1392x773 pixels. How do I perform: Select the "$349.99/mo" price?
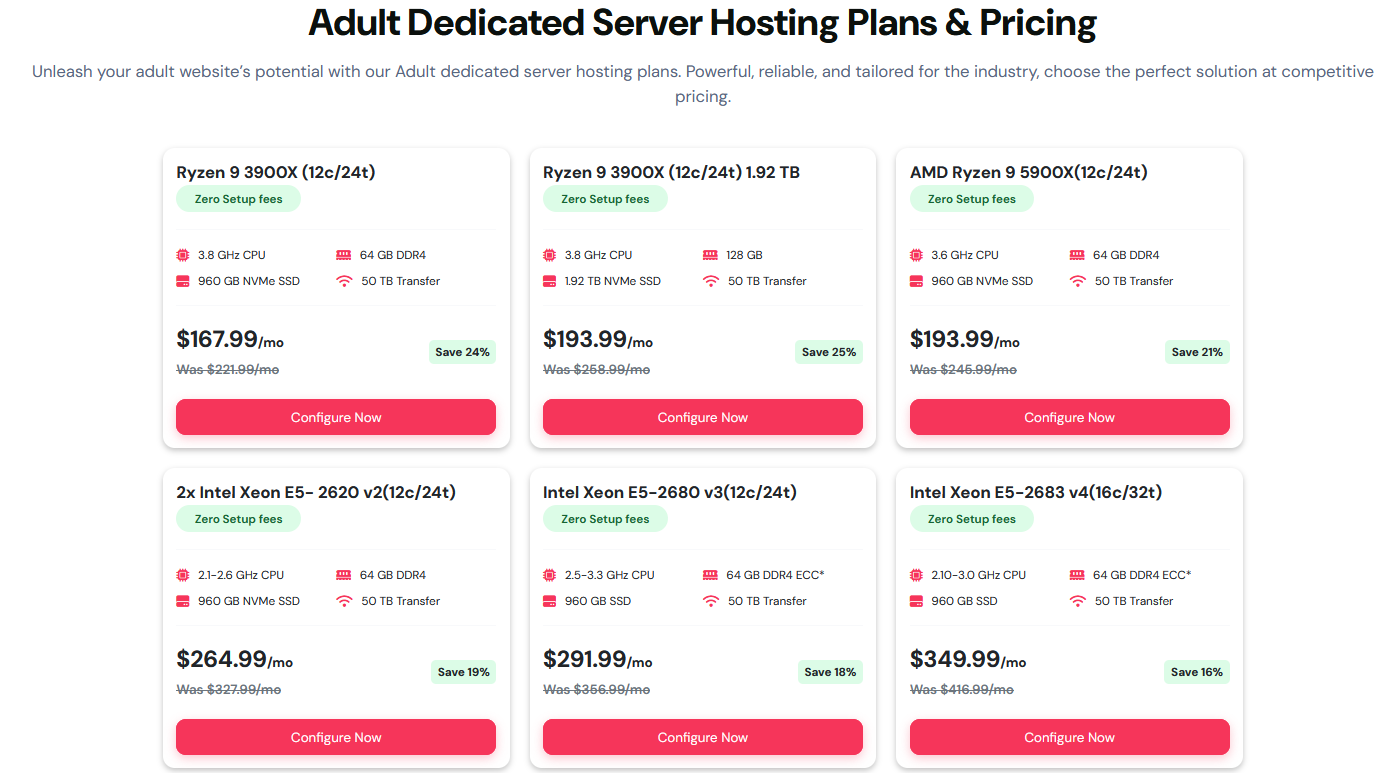coord(968,660)
